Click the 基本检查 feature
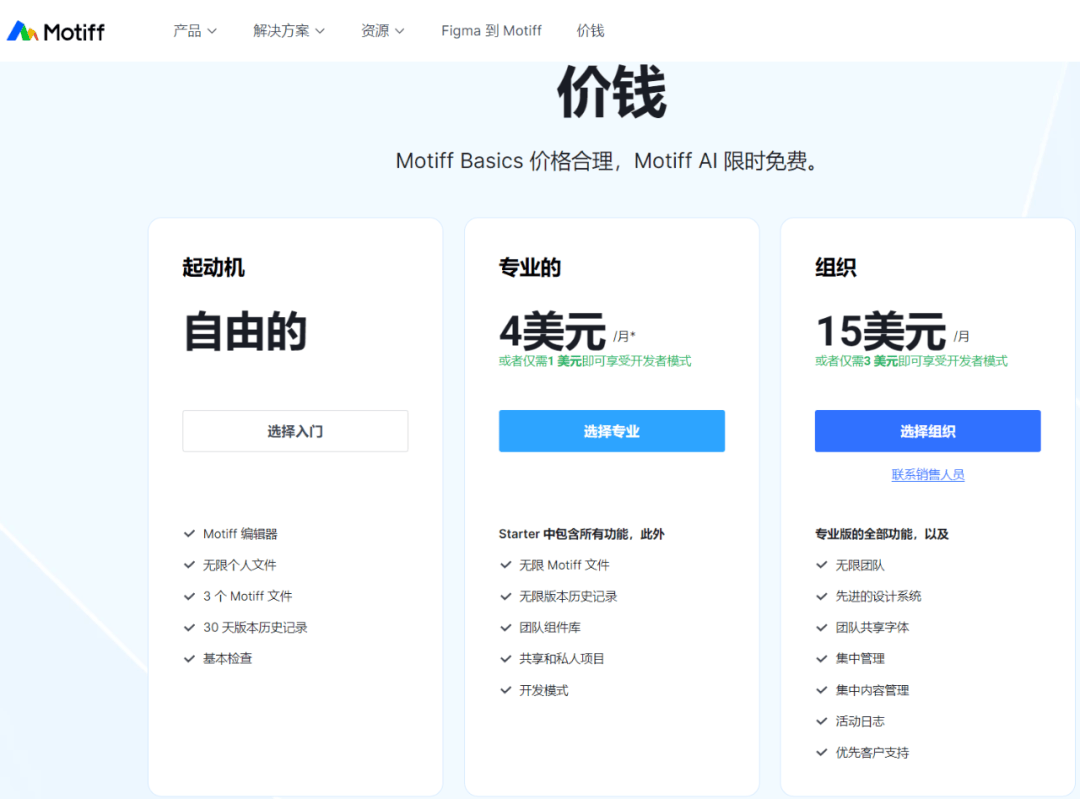The width and height of the screenshot is (1080, 799). (x=227, y=658)
